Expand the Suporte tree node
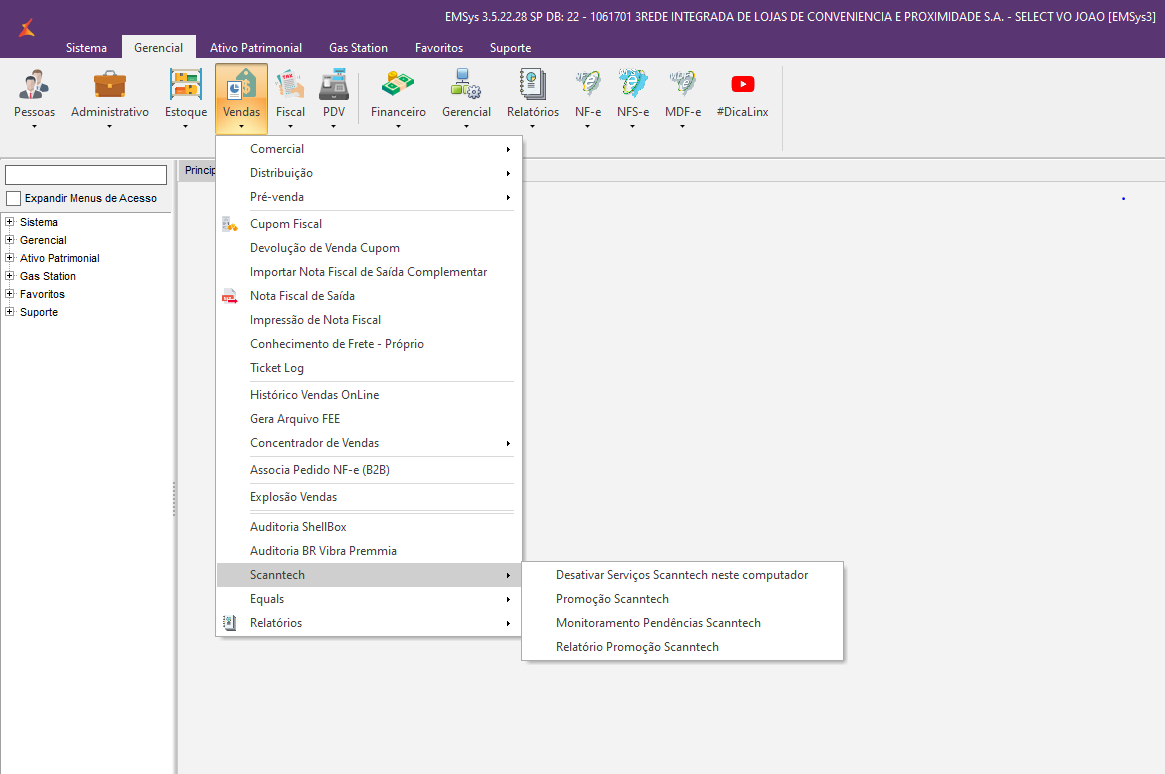Screen dimensions: 1165x774 coord(10,312)
